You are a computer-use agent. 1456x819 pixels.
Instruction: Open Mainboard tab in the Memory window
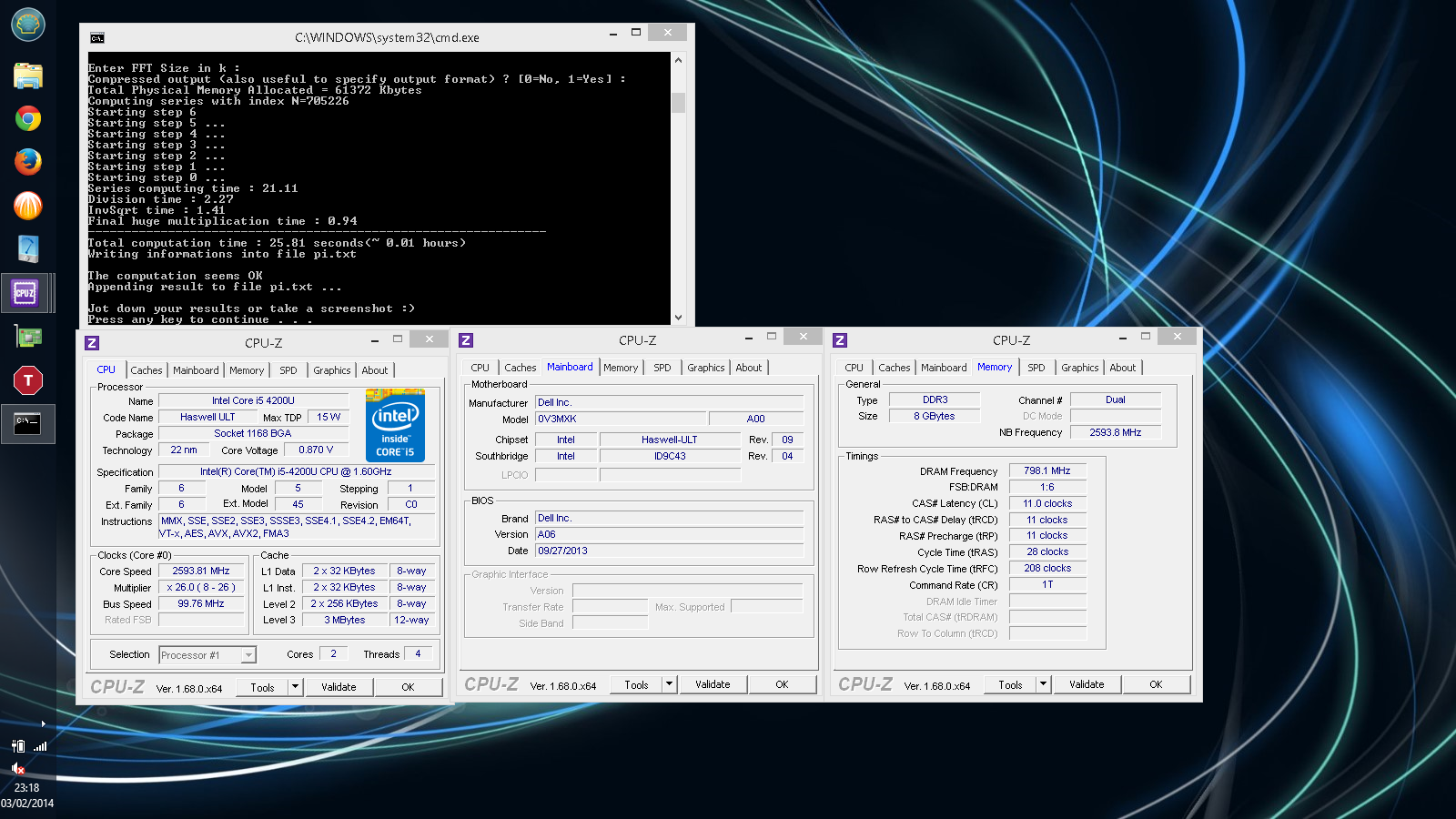tap(944, 368)
